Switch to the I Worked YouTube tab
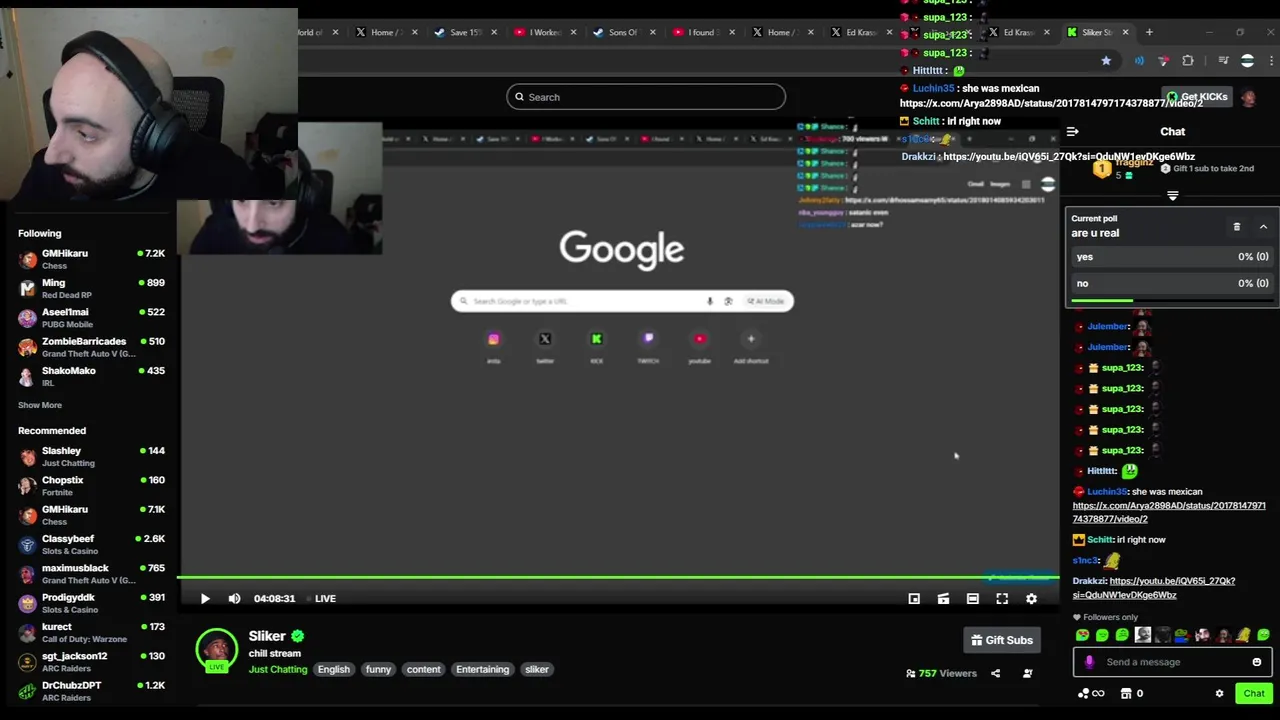The image size is (1280, 720). [x=543, y=32]
